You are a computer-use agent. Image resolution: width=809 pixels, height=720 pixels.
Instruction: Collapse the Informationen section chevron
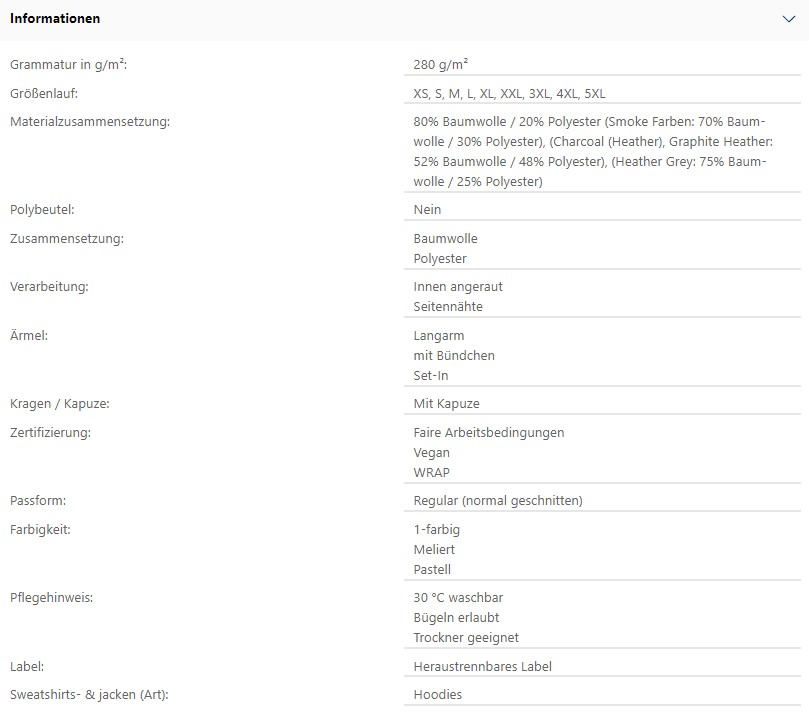click(788, 19)
